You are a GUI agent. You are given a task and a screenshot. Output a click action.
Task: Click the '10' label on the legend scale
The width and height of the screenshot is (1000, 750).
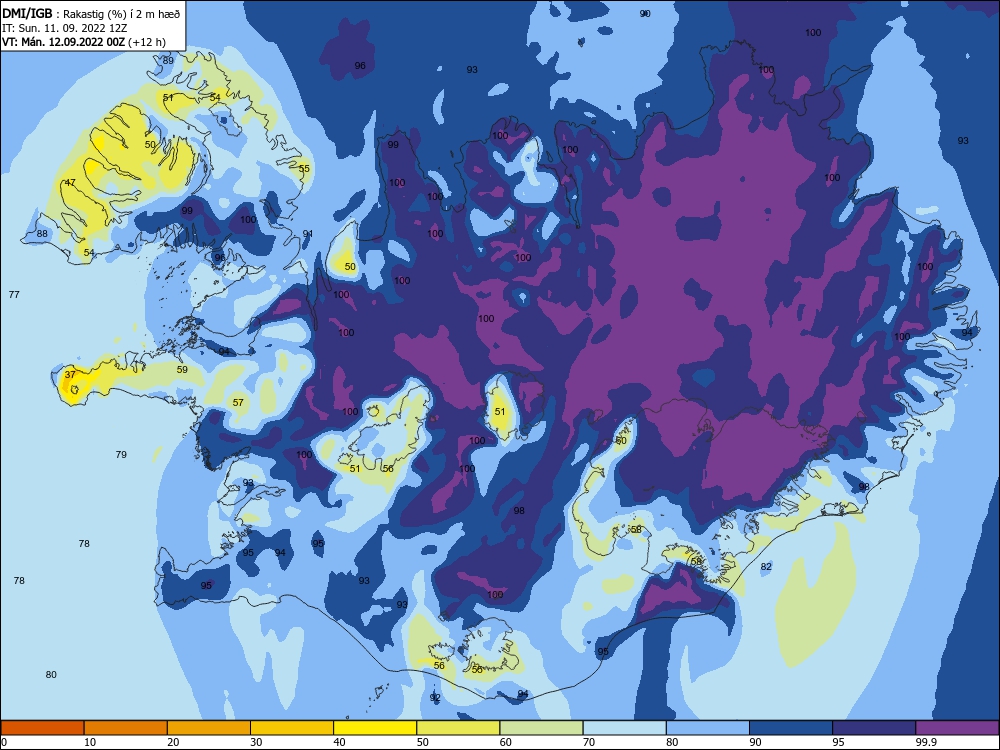pos(90,742)
